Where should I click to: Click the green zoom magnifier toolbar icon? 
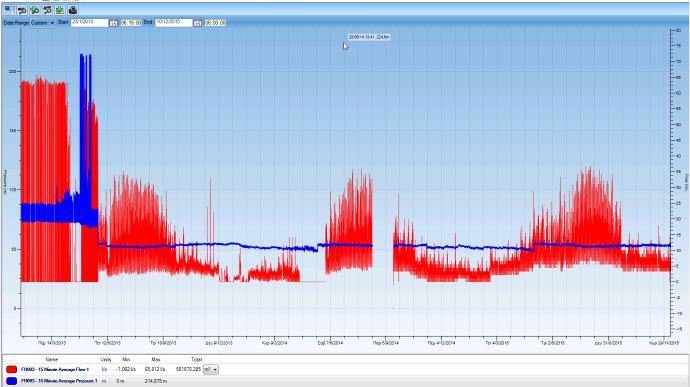pyautogui.click(x=34, y=10)
